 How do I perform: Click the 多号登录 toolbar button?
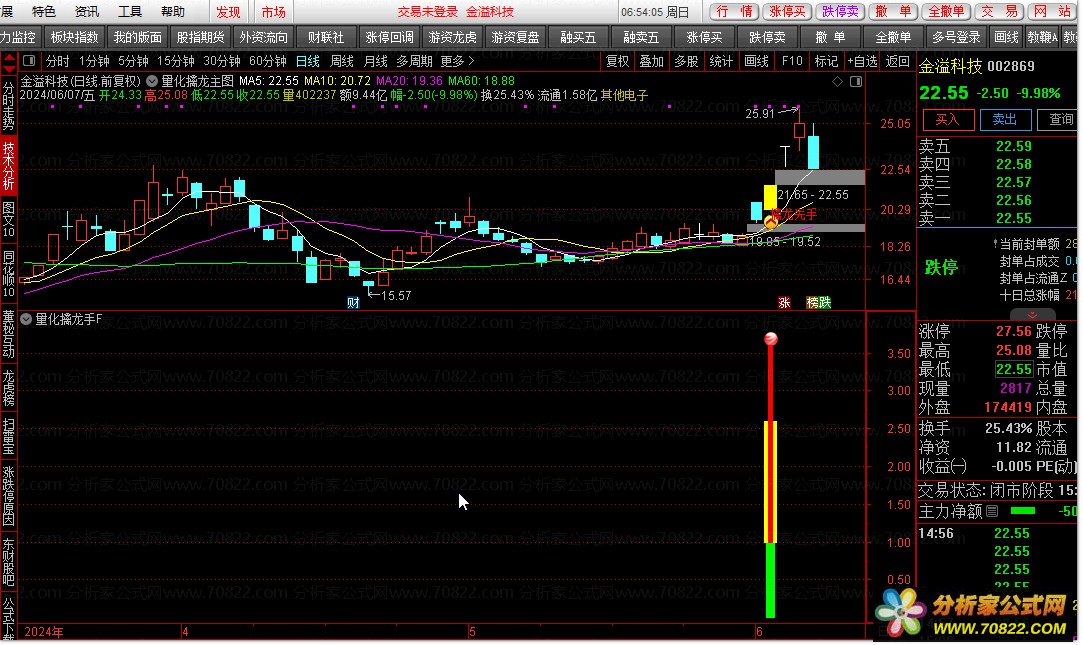pos(956,37)
